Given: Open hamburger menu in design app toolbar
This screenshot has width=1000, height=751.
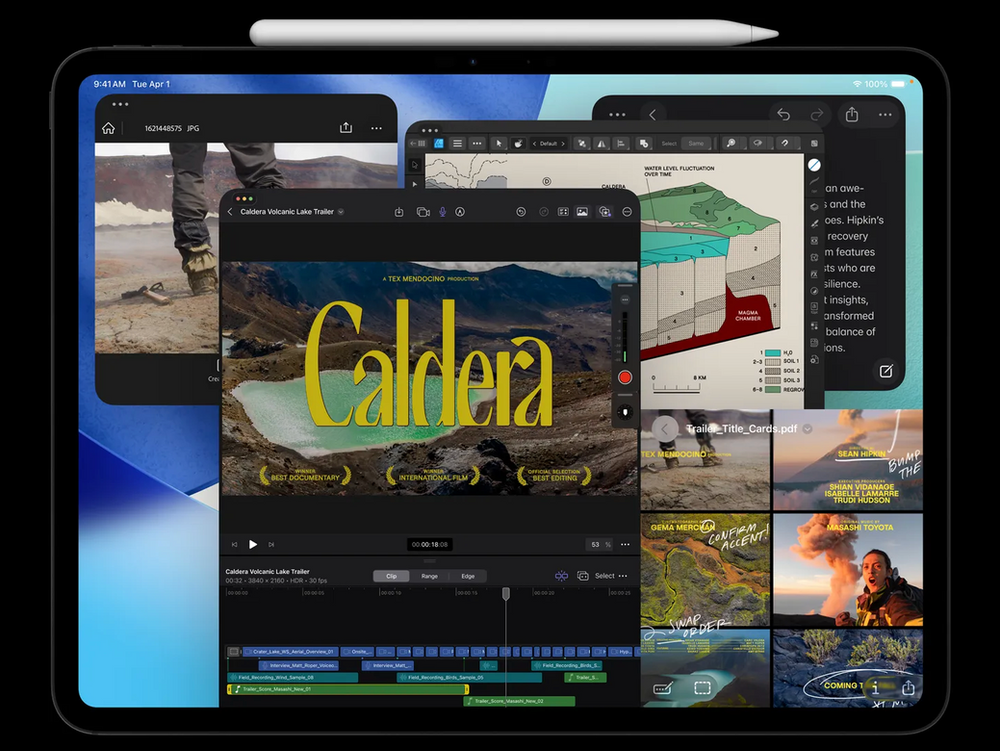Looking at the screenshot, I should (x=457, y=143).
